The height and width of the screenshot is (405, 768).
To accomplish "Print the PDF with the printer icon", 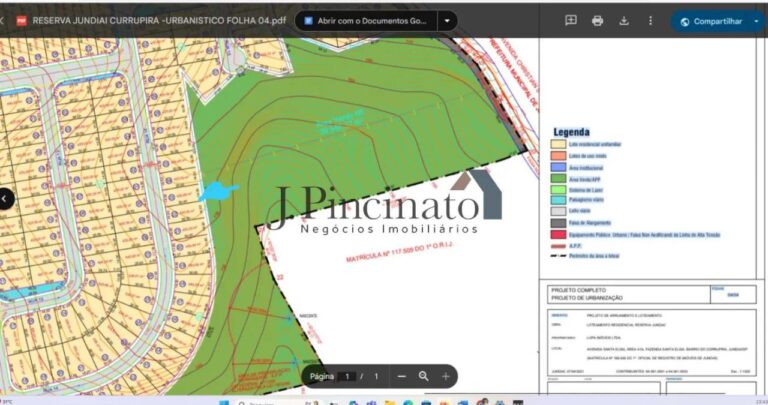I will tap(598, 21).
